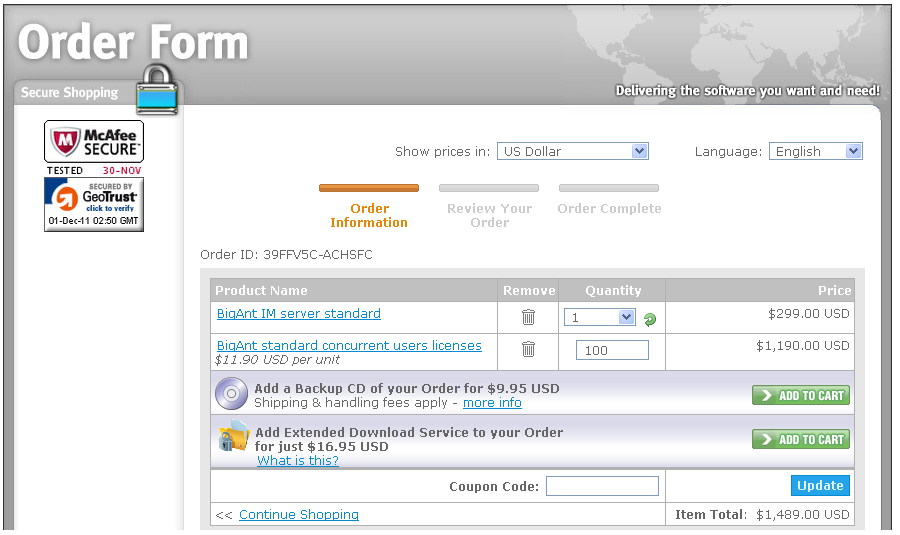Click the GeoTrust verification badge
The image size is (900, 535).
click(94, 205)
